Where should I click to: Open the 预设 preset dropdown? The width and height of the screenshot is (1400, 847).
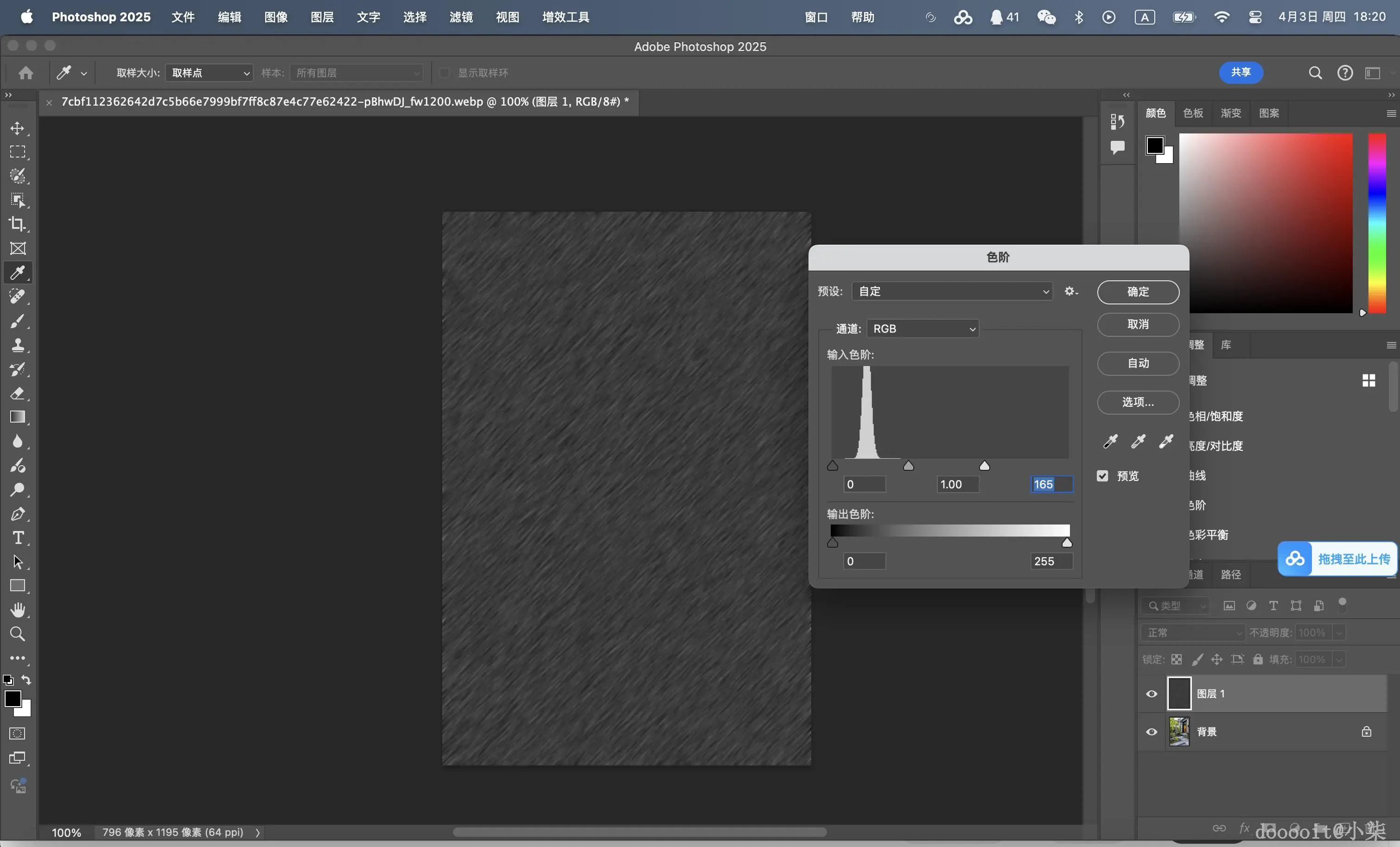pos(952,291)
